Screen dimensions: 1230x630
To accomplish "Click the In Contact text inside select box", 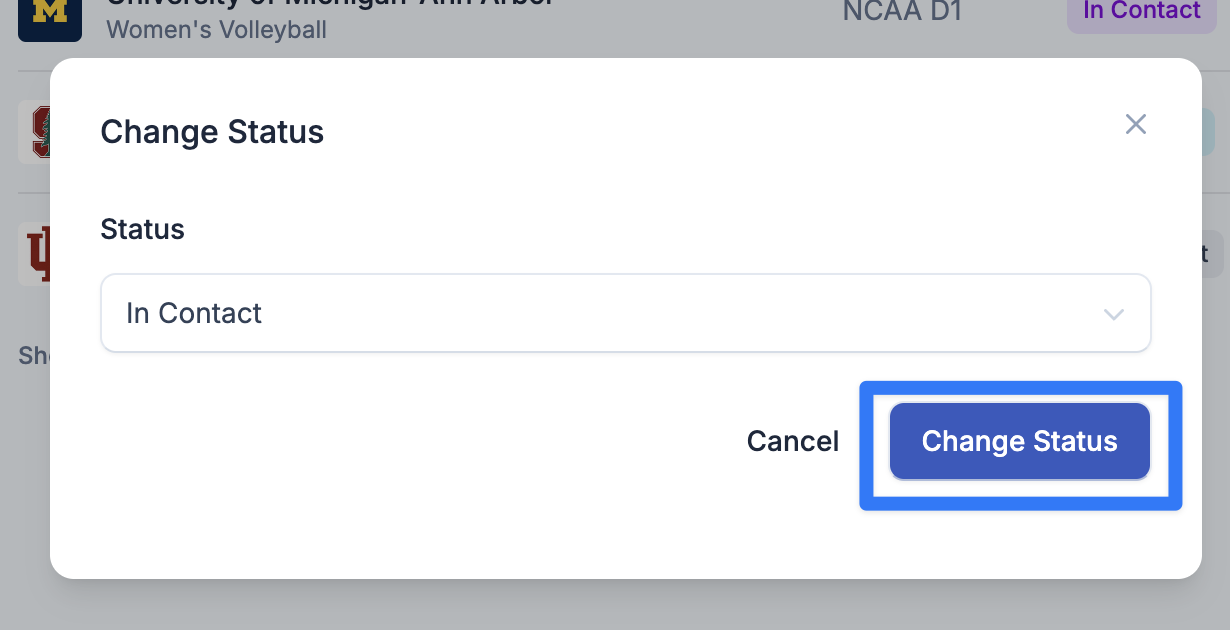I will pos(194,313).
